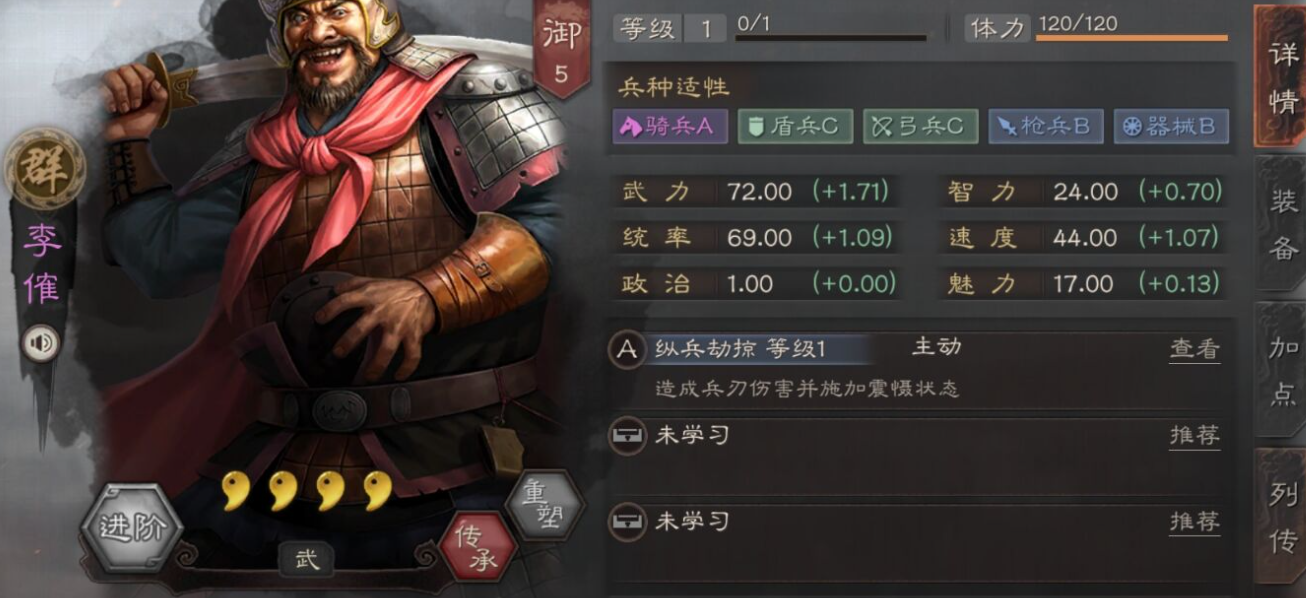Image resolution: width=1306 pixels, height=598 pixels.
Task: Select the 盾兵C troop aptitude tag
Action: [x=795, y=127]
